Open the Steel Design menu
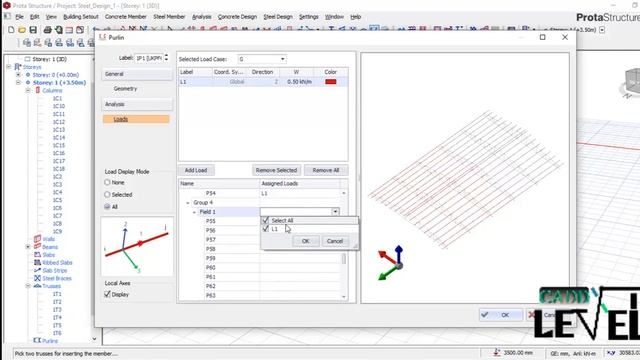640x360 pixels. [278, 17]
